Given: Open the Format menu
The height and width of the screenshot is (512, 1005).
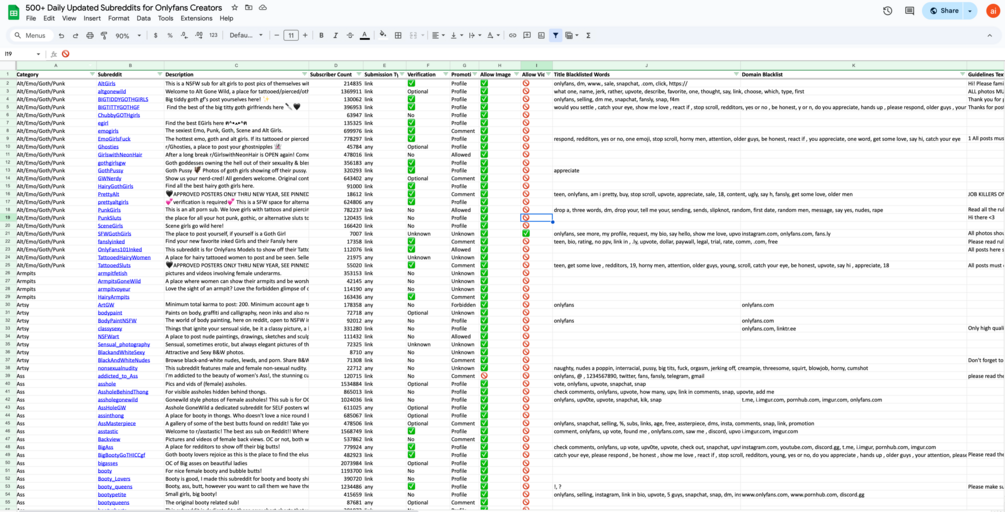Looking at the screenshot, I should (119, 19).
